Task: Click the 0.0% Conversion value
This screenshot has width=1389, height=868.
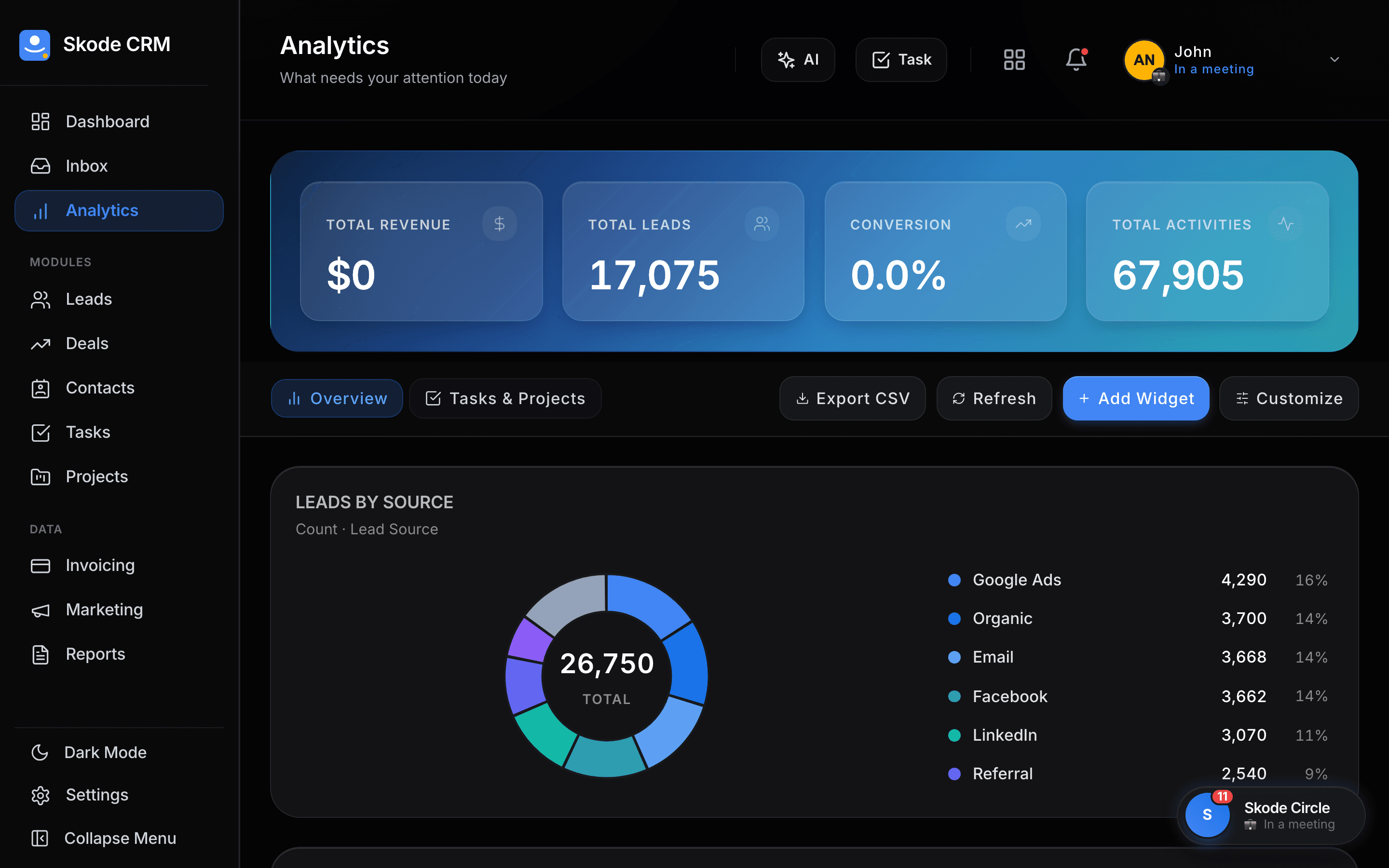Action: [x=898, y=275]
